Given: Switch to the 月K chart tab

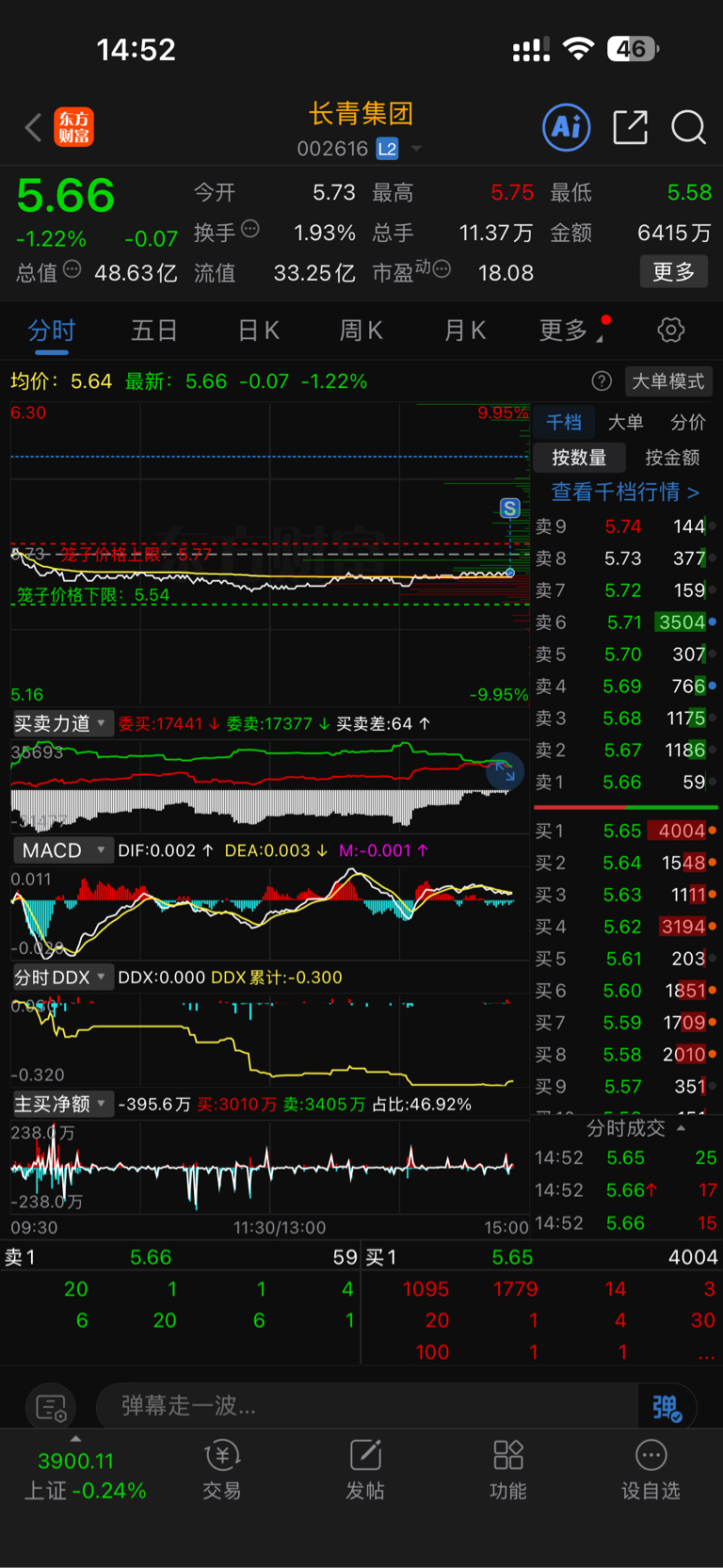Looking at the screenshot, I should [465, 331].
